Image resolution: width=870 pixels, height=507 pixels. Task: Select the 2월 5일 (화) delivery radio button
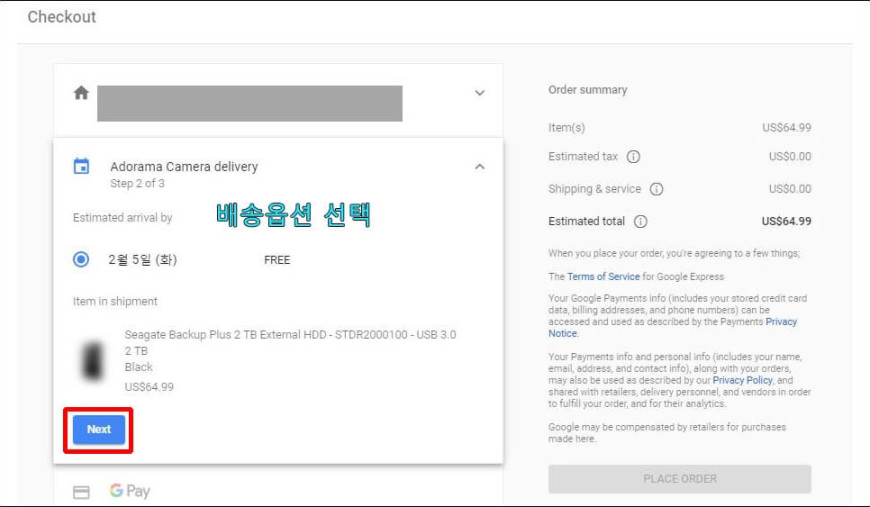[x=81, y=259]
